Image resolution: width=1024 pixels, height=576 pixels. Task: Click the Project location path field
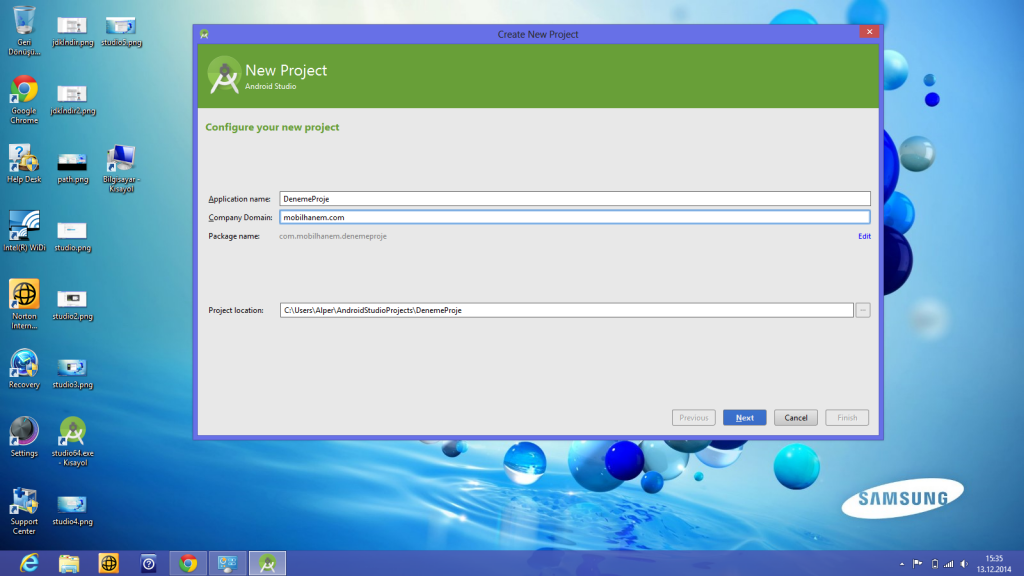tap(565, 310)
